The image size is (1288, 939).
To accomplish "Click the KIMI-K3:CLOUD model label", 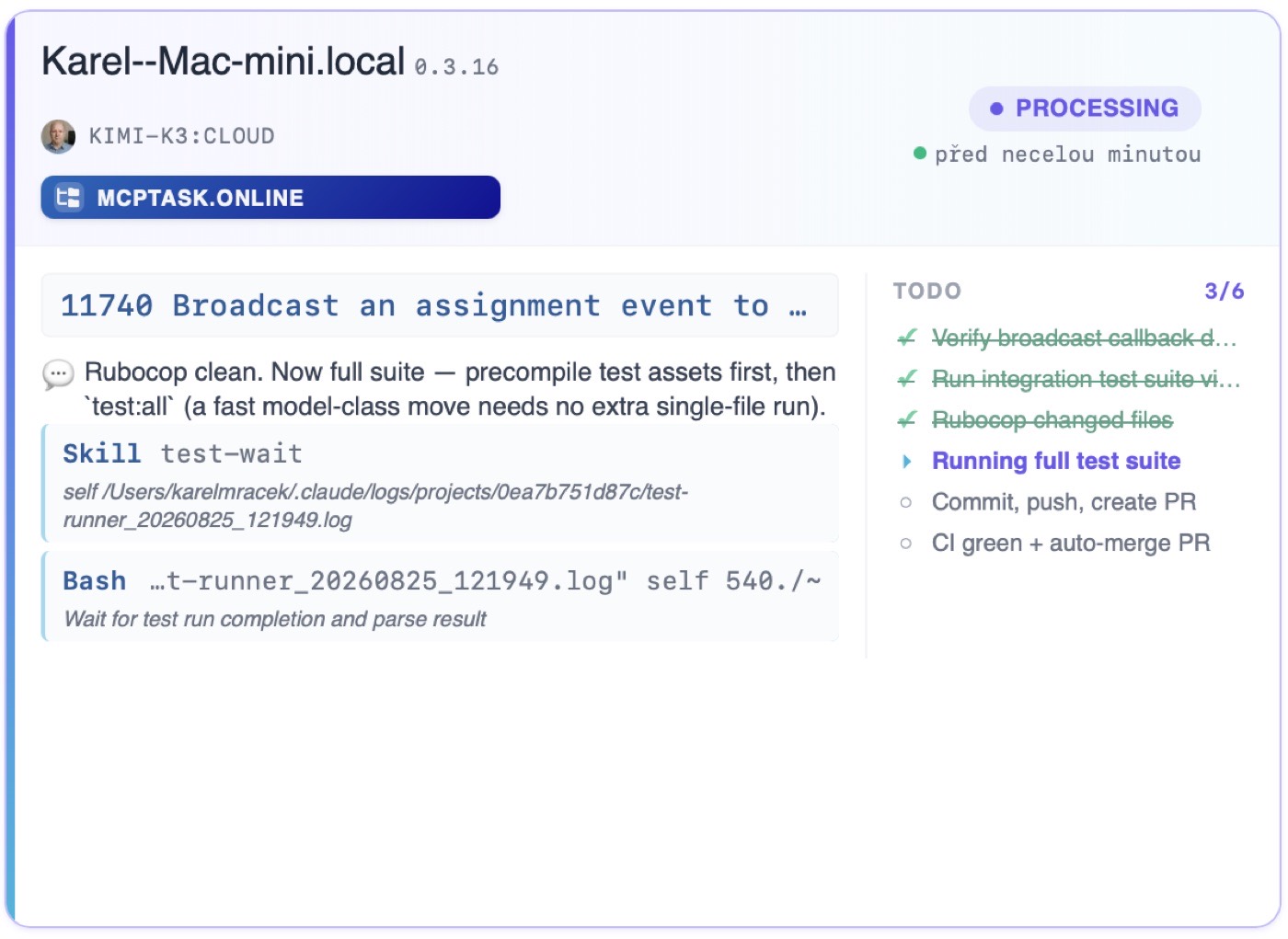I will (181, 137).
